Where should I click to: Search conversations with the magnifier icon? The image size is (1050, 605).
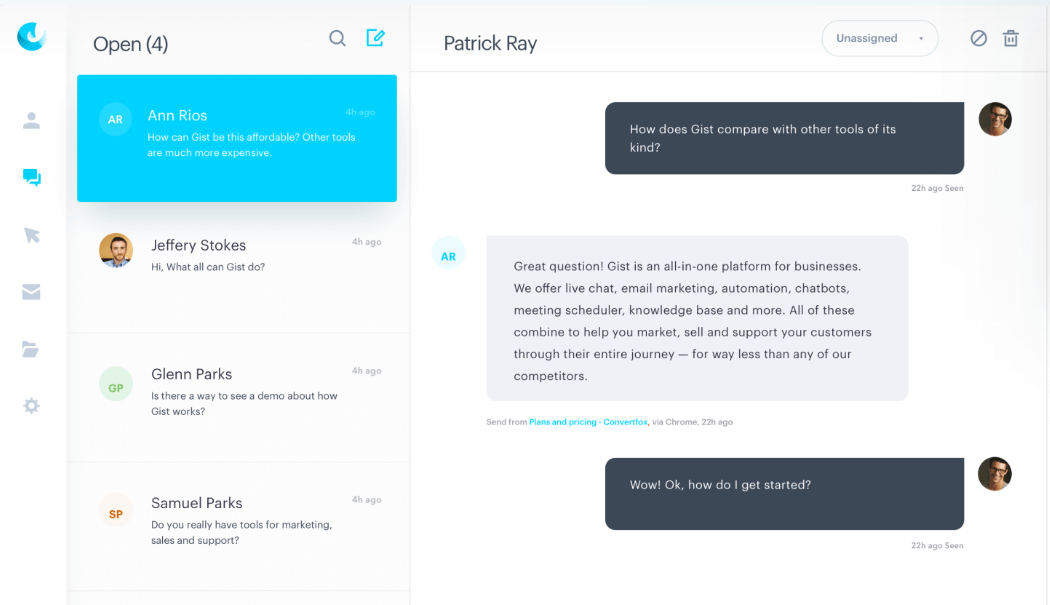click(338, 38)
